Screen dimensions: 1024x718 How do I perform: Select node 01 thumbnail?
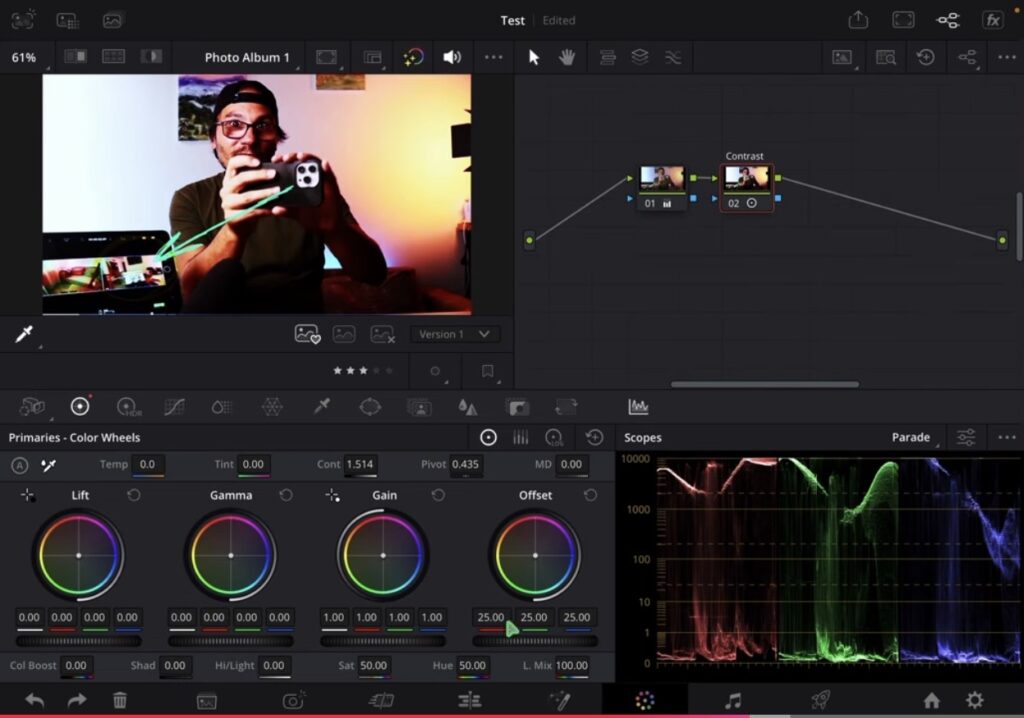[x=662, y=180]
